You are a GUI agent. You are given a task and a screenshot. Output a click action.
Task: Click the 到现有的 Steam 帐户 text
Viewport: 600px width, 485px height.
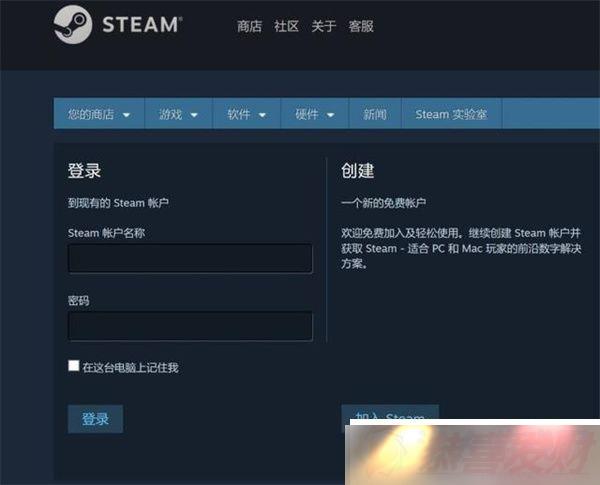point(118,202)
